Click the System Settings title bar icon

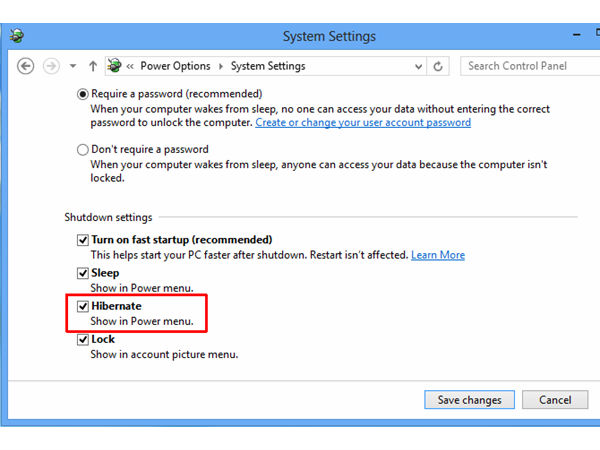coord(17,36)
